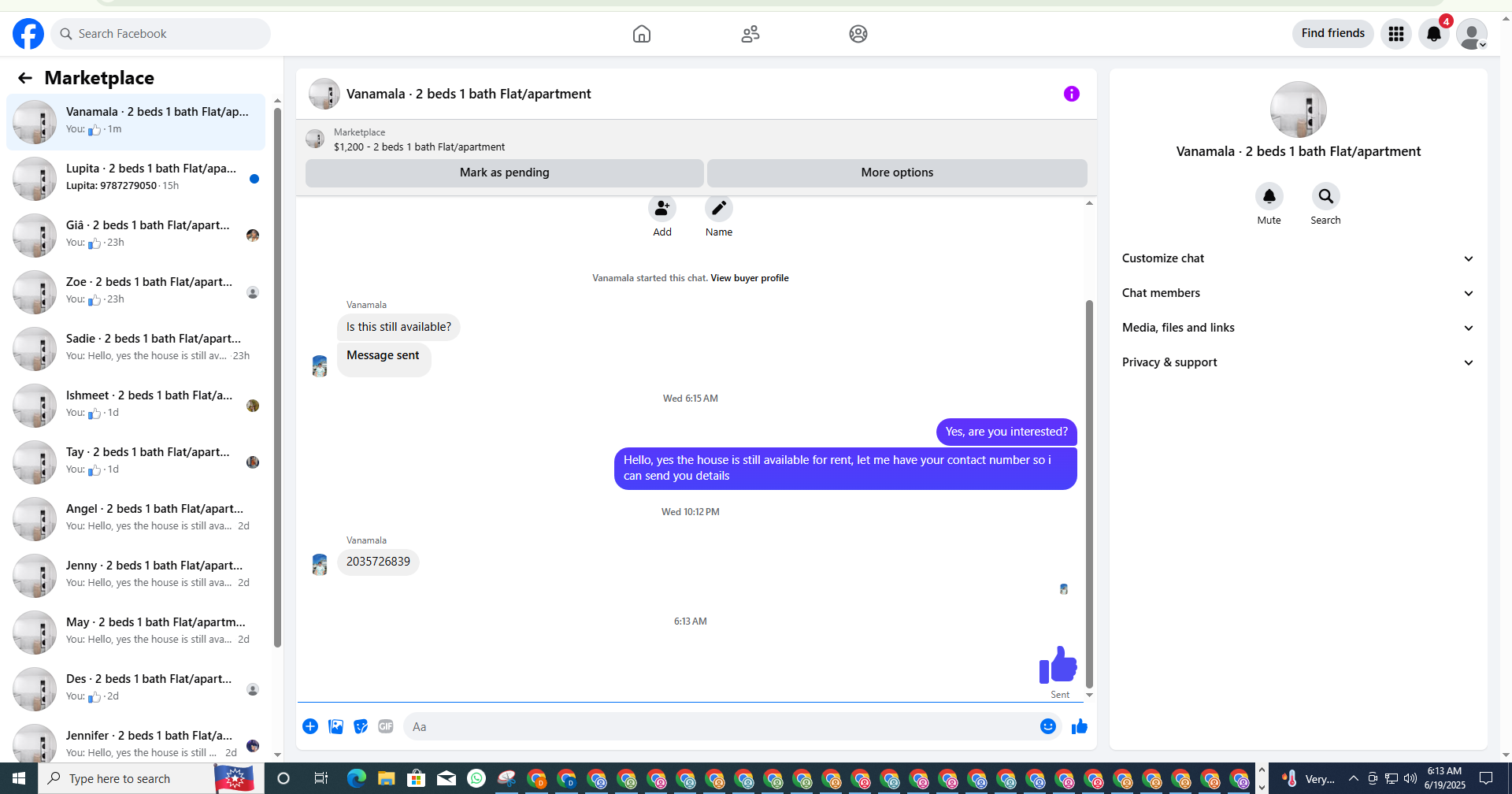Screen dimensions: 1512x794
Task: Open the Sadie conversation
Action: (x=135, y=349)
